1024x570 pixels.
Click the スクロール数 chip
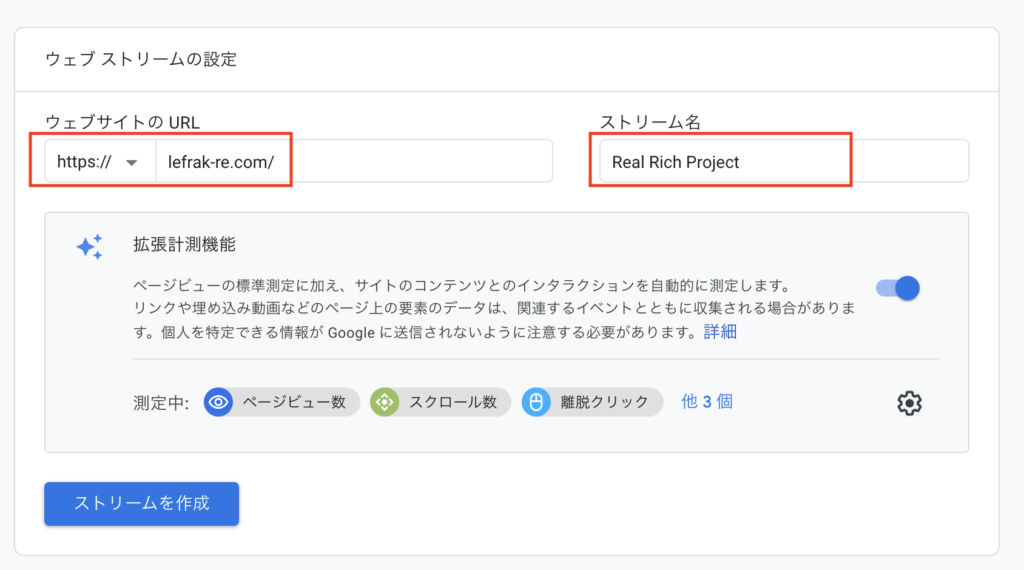coord(440,402)
